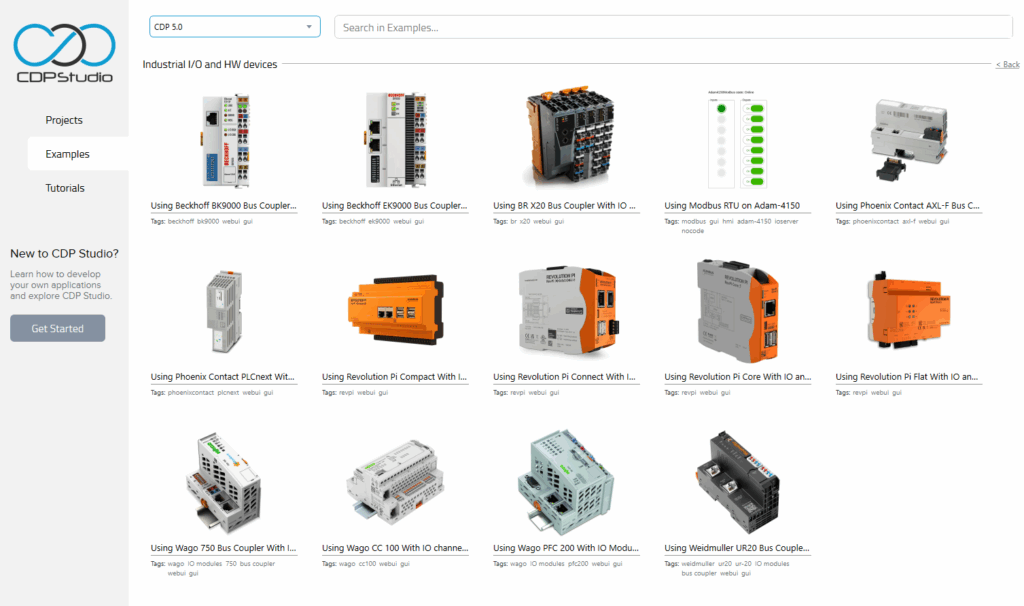Open the 'Using Revolution Pi Connect With I...' title
This screenshot has height=606, width=1024.
tap(564, 377)
